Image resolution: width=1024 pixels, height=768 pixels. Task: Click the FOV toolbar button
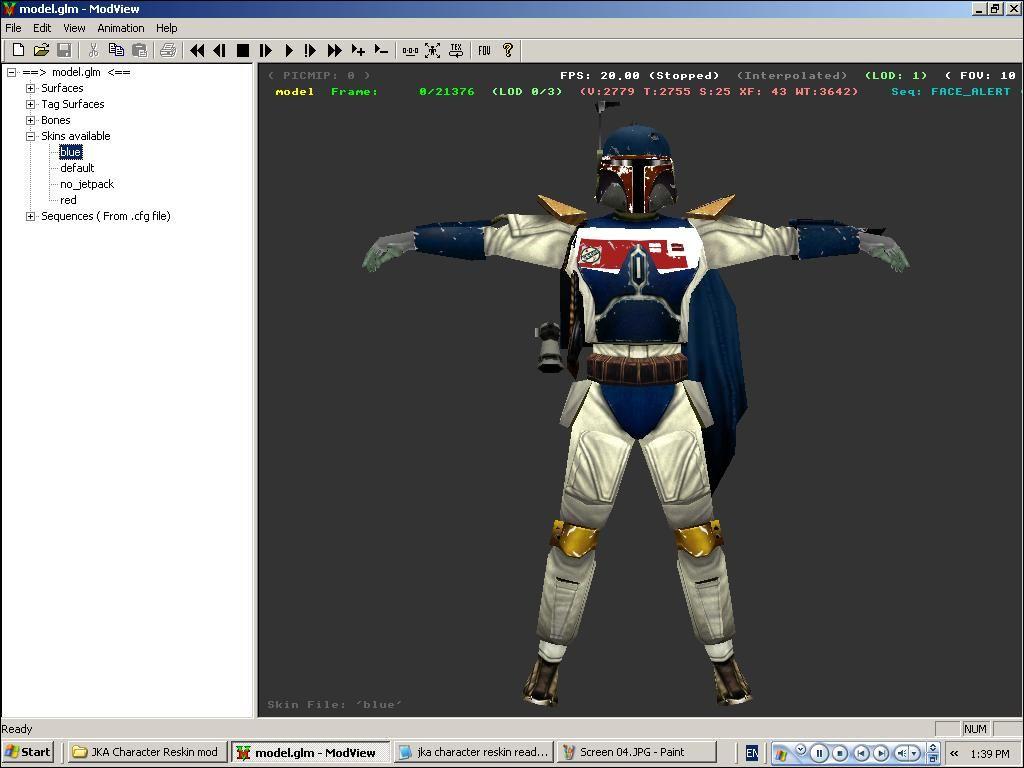pos(484,50)
